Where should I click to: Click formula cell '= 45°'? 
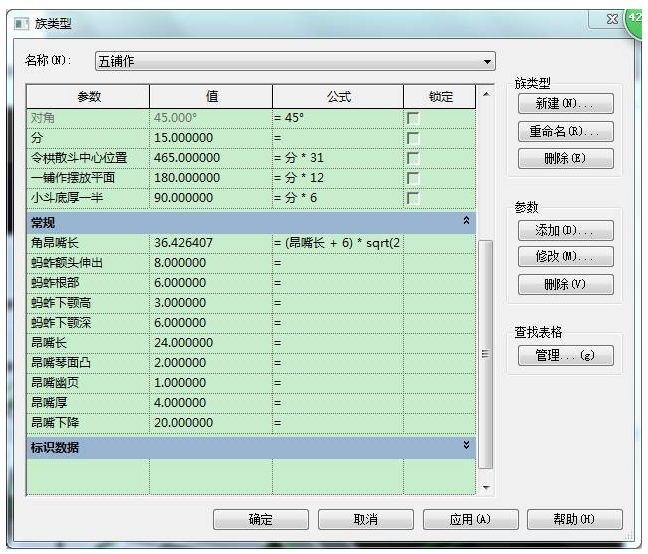click(x=338, y=118)
